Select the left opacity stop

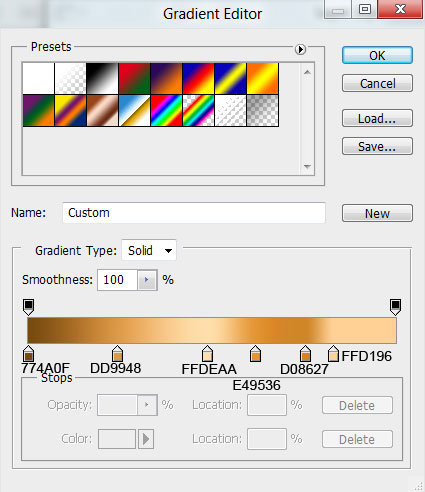point(29,307)
